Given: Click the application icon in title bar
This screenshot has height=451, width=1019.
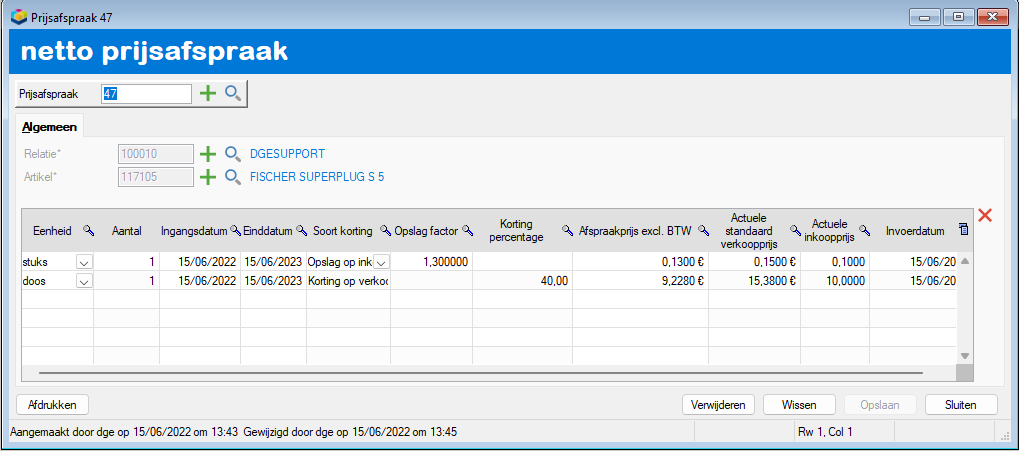Looking at the screenshot, I should click(x=19, y=17).
